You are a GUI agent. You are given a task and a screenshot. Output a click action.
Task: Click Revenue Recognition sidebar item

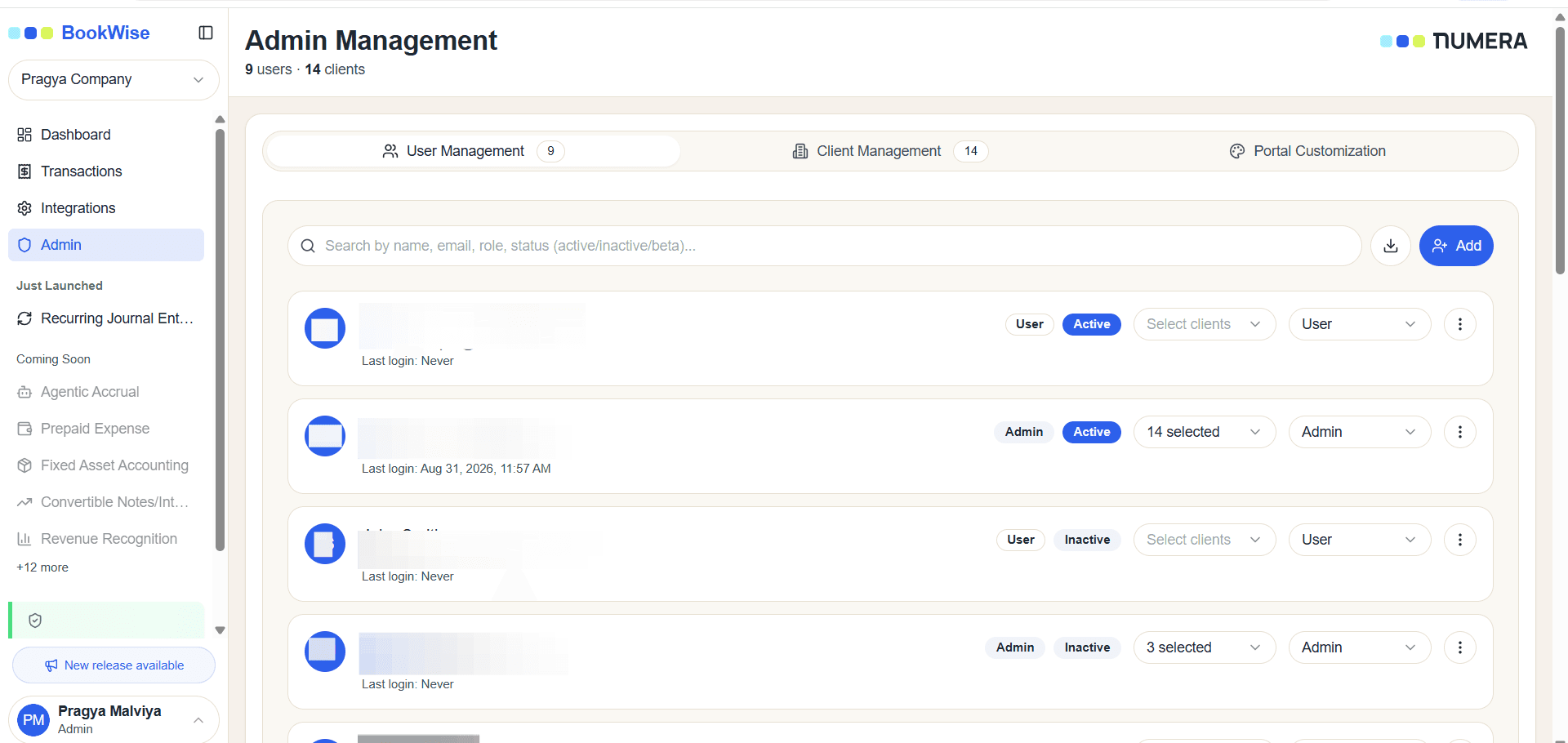coord(106,539)
